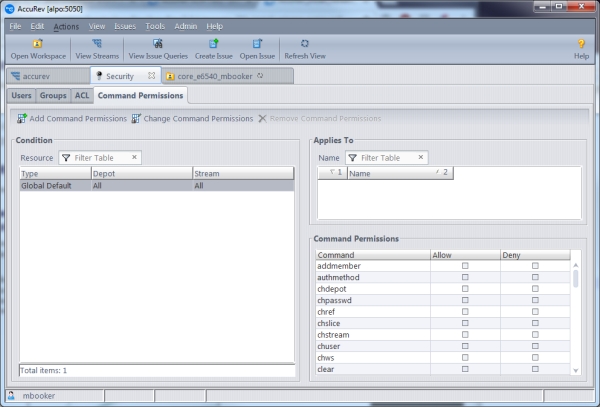600x407 pixels.
Task: Open the View Streams toolbar icon
Action: point(97,44)
